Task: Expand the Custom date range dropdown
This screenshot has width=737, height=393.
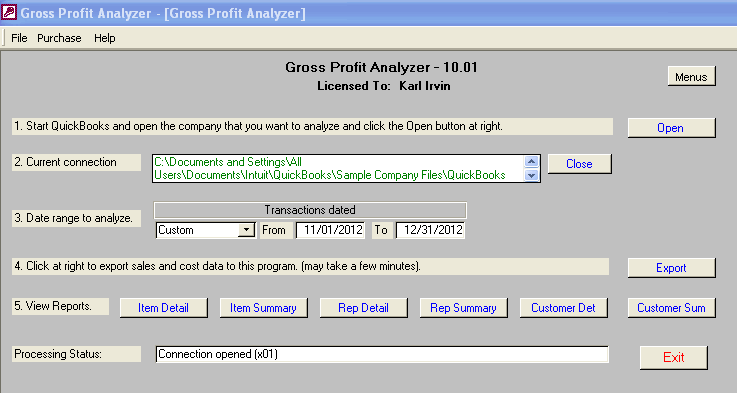Action: pos(246,230)
